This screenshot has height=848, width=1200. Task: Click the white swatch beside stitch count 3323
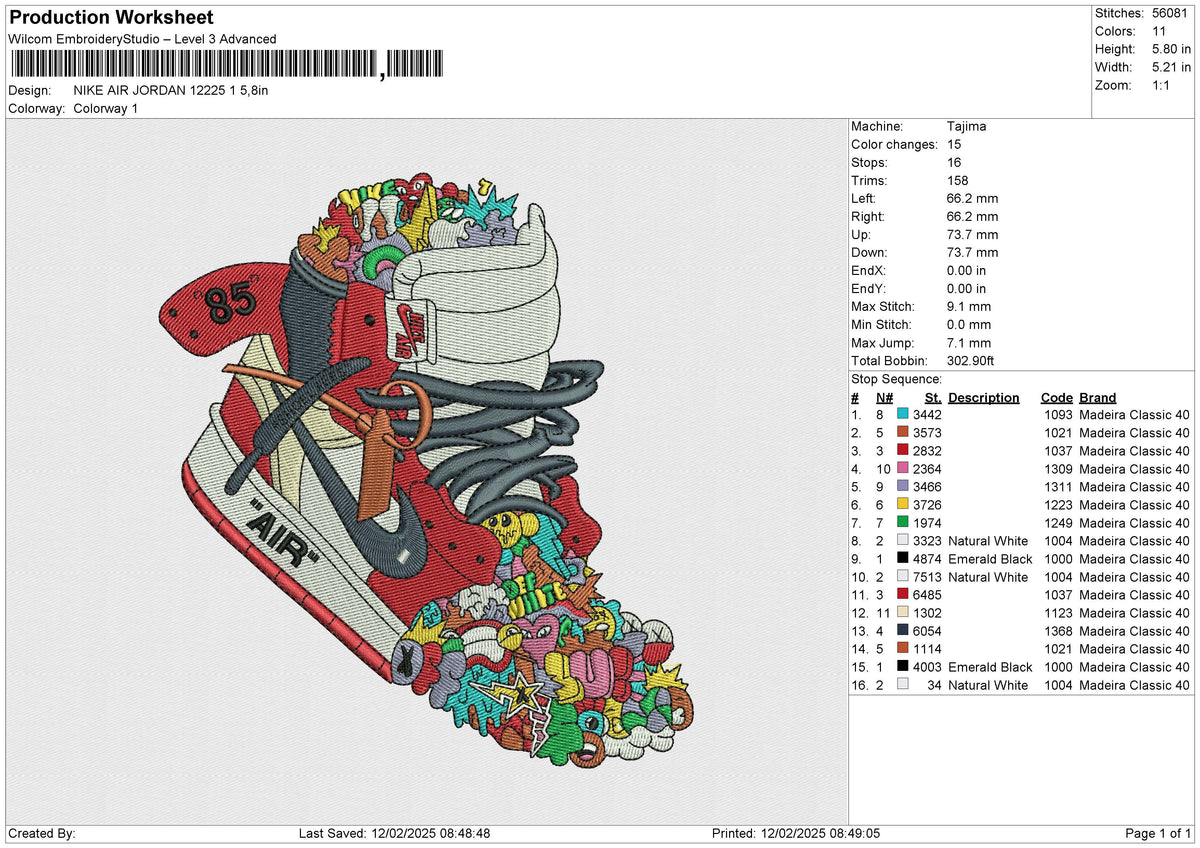coord(903,540)
